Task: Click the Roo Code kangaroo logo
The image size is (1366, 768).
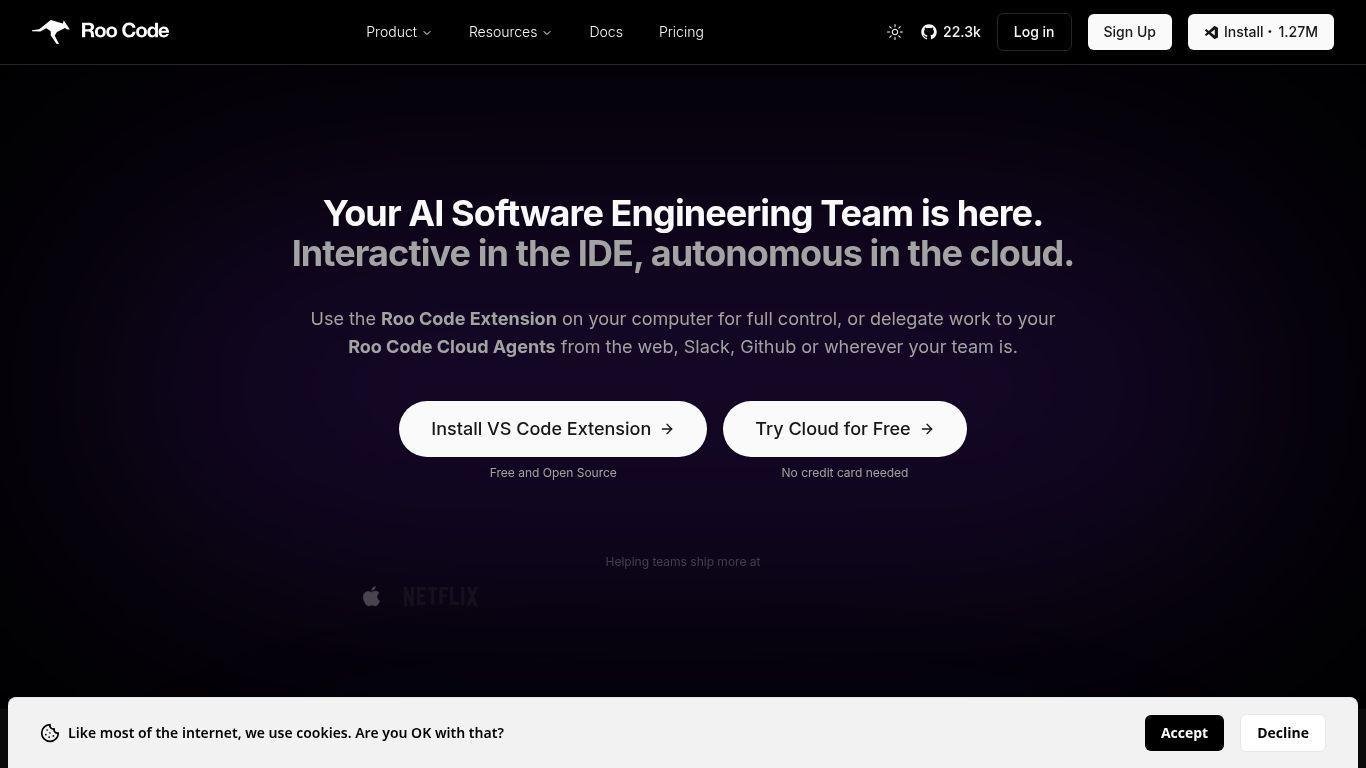Action: (x=51, y=32)
